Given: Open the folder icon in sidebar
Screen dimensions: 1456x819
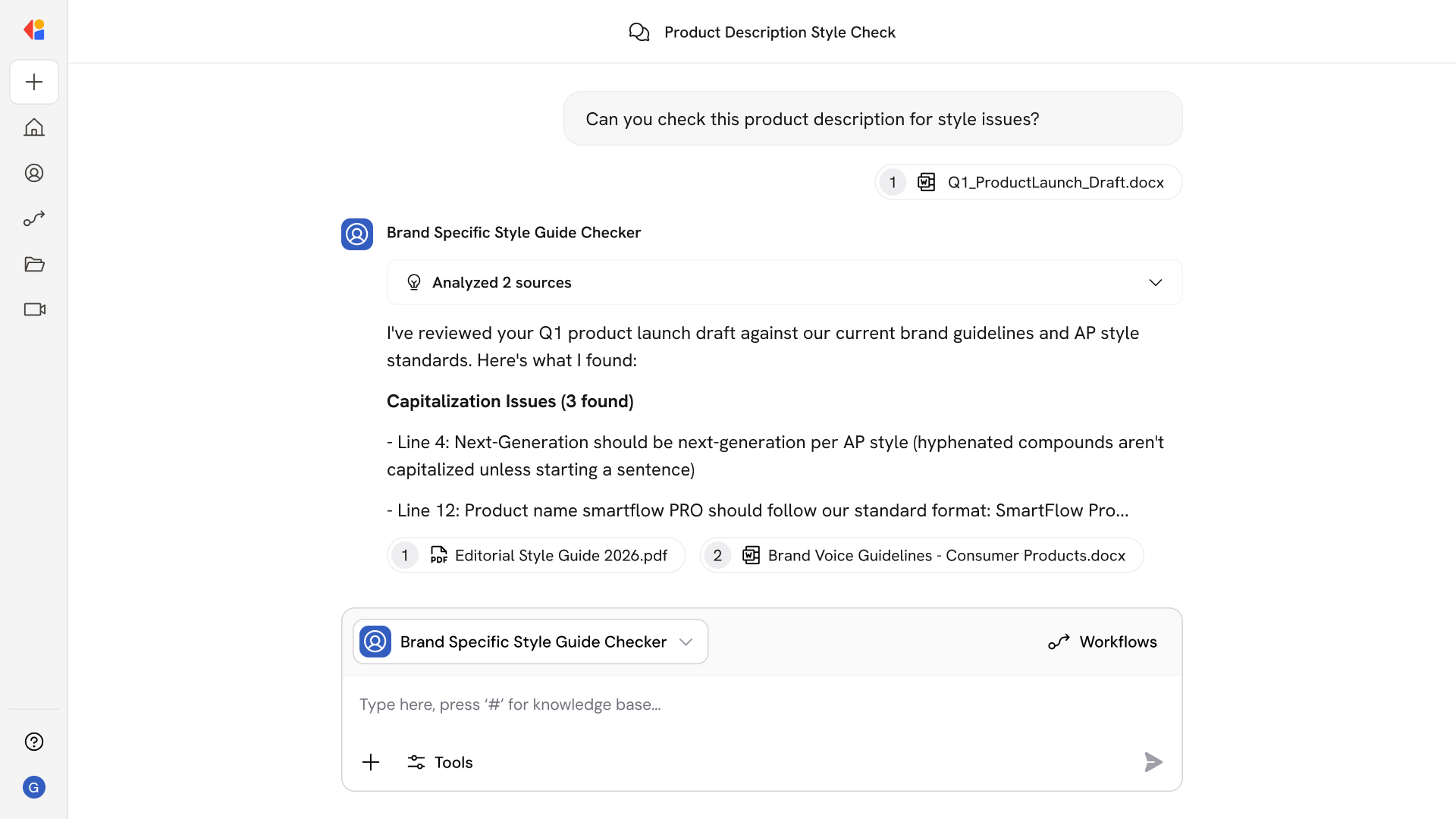Looking at the screenshot, I should (x=34, y=264).
